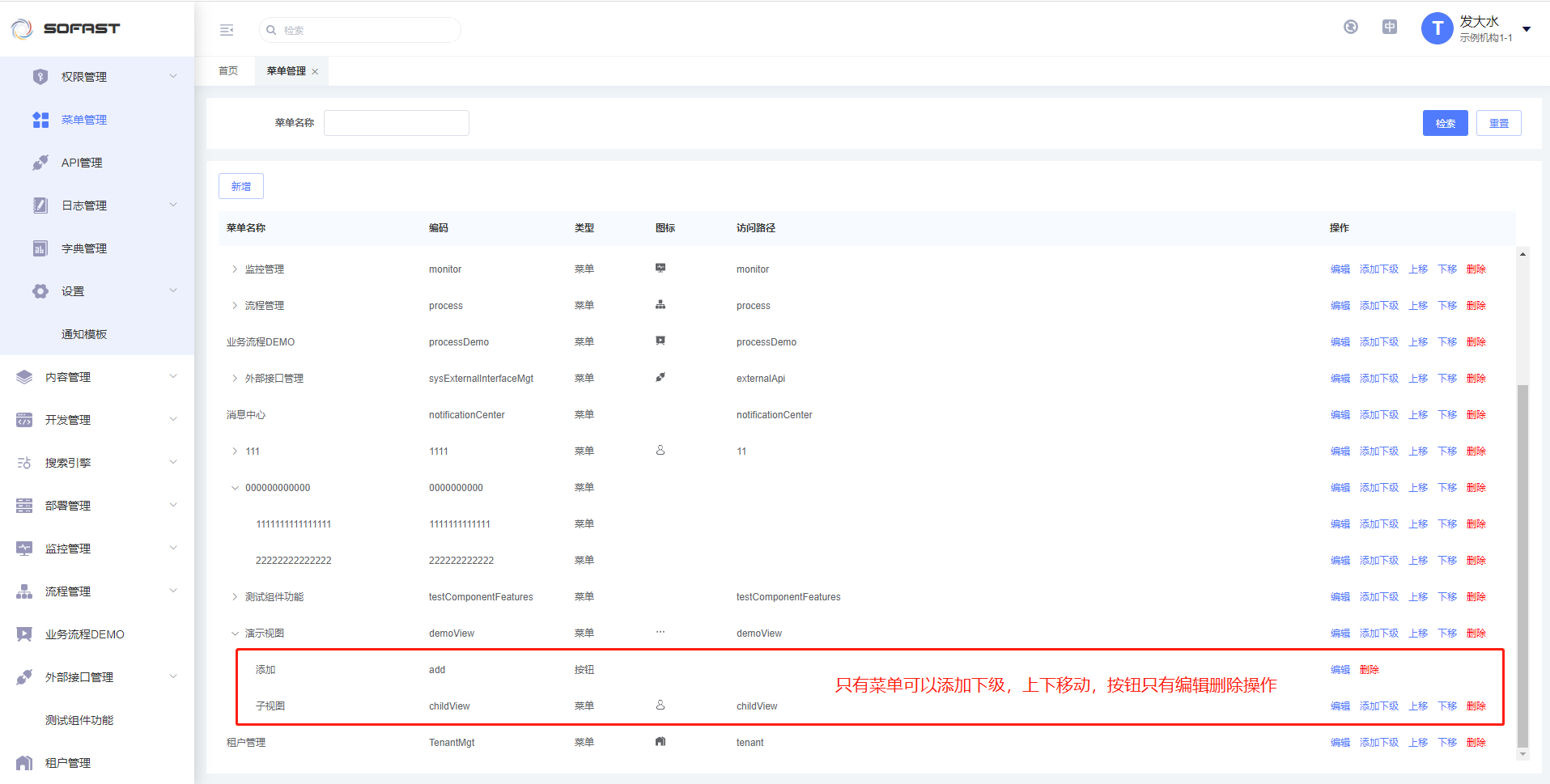Click the 菜单管理 grid icon in sidebar

pyautogui.click(x=40, y=120)
